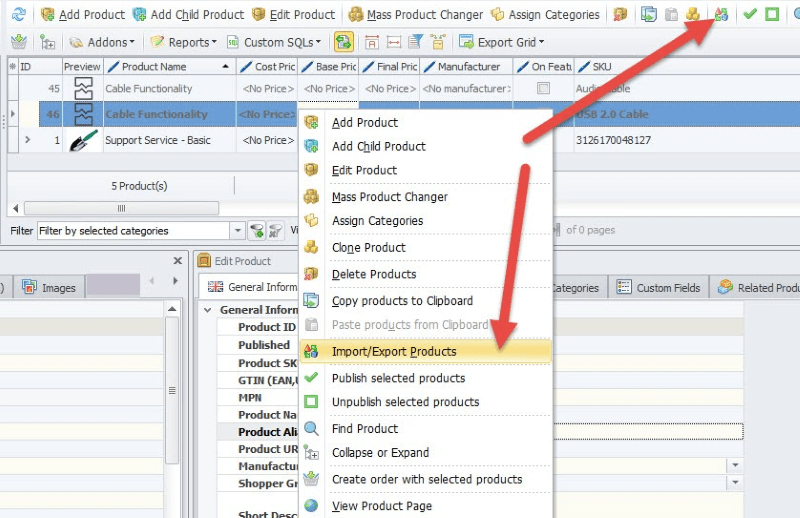Expand the Reports dropdown
Screen dimensions: 800x518
(x=183, y=42)
